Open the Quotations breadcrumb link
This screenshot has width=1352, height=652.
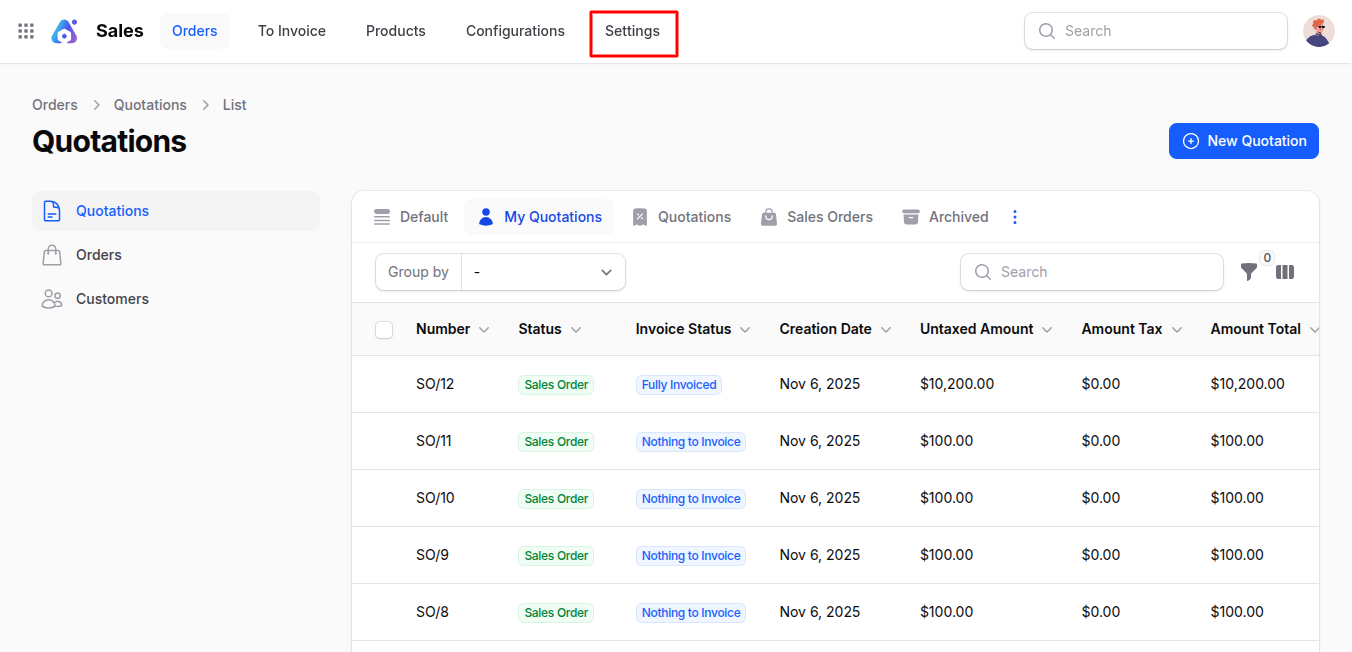(x=150, y=104)
